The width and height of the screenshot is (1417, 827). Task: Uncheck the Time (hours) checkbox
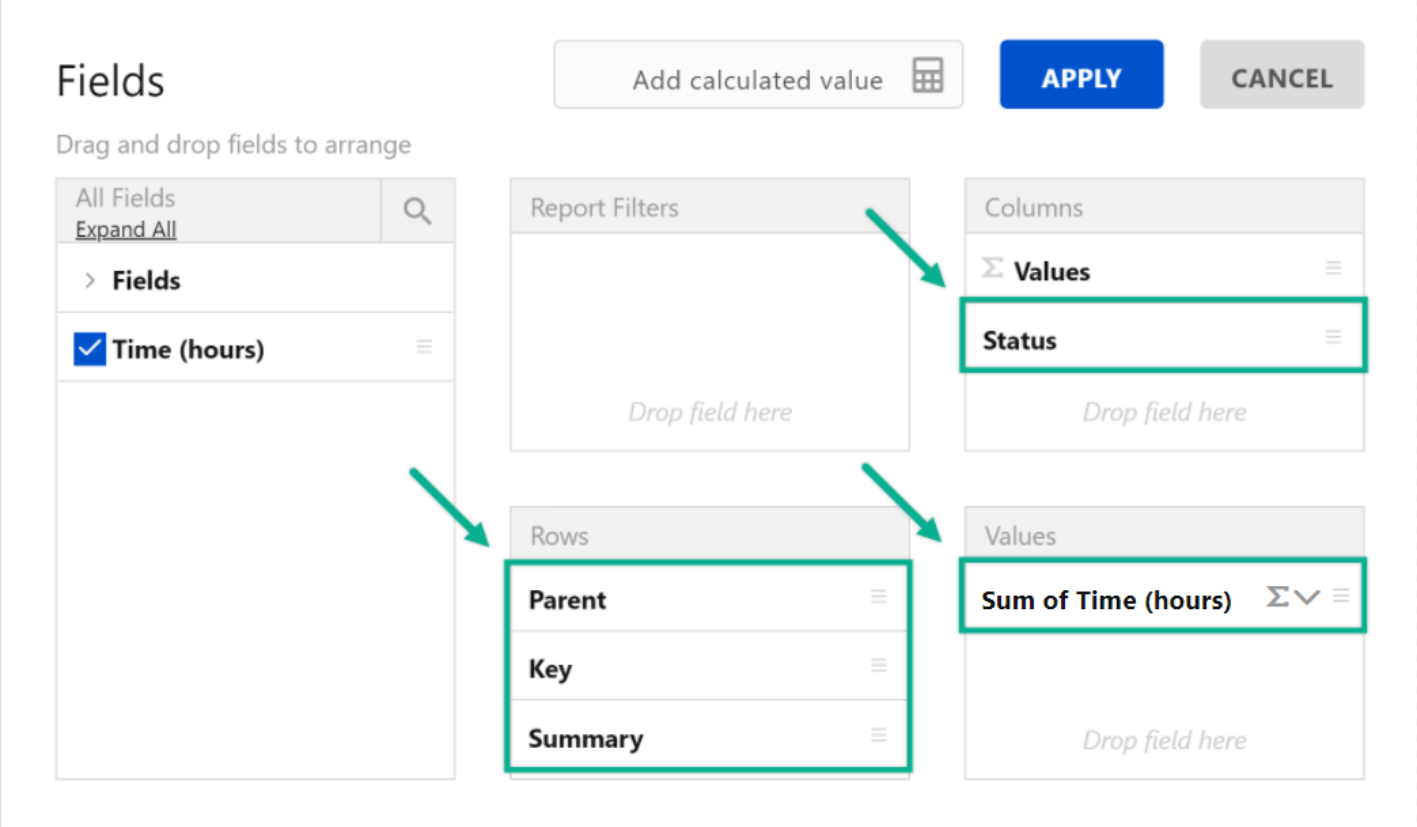90,349
